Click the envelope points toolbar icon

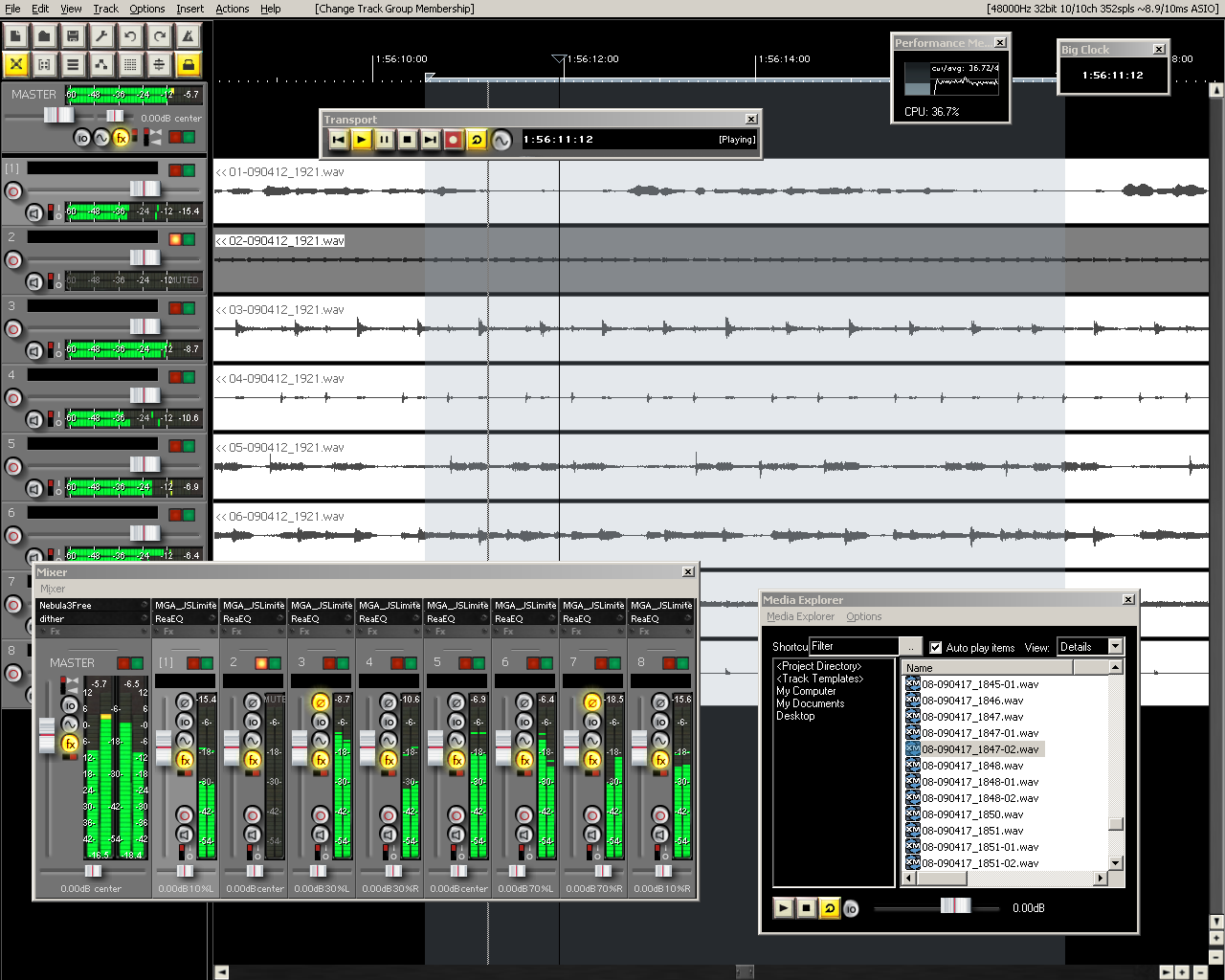pyautogui.click(x=101, y=65)
